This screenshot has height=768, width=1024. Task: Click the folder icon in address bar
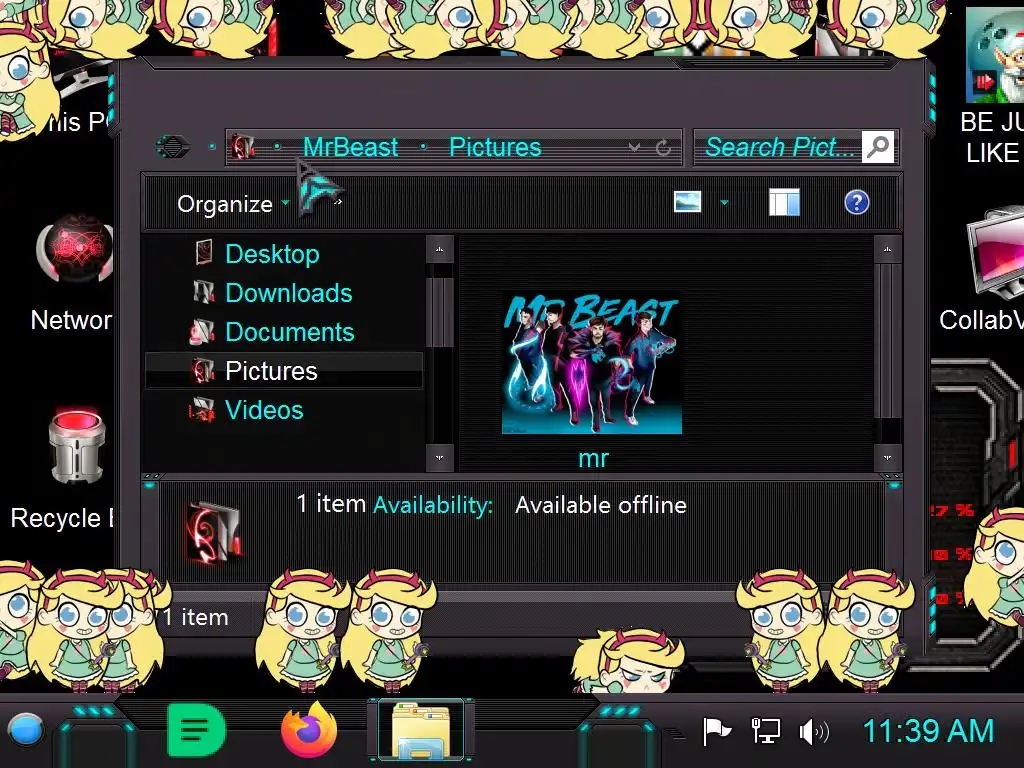click(242, 147)
